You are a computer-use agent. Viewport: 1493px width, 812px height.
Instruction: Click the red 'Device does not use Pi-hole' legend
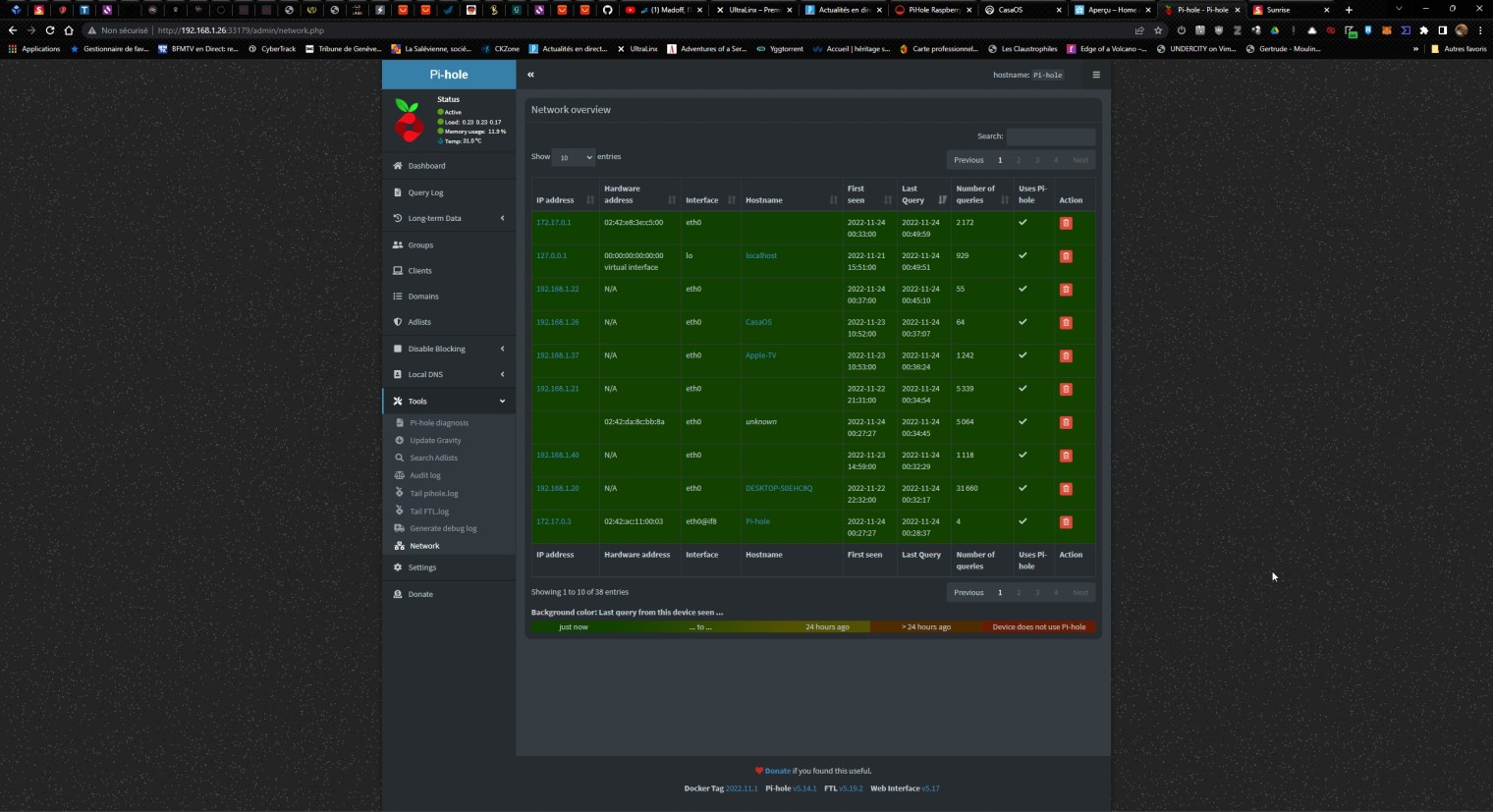coord(1038,626)
